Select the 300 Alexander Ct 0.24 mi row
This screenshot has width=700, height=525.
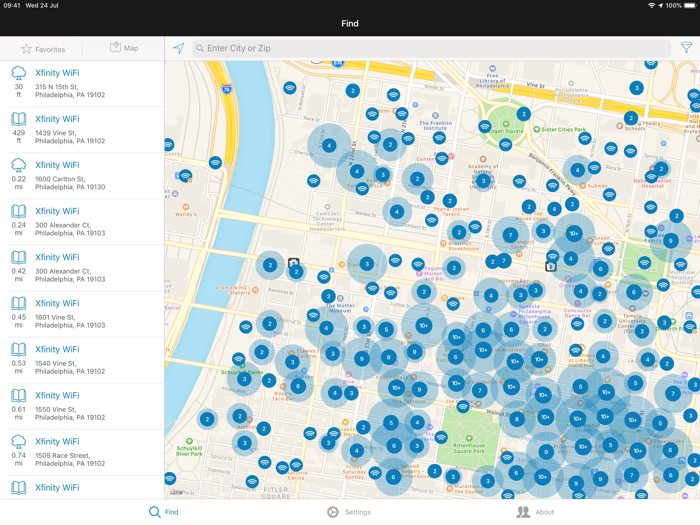coord(82,222)
